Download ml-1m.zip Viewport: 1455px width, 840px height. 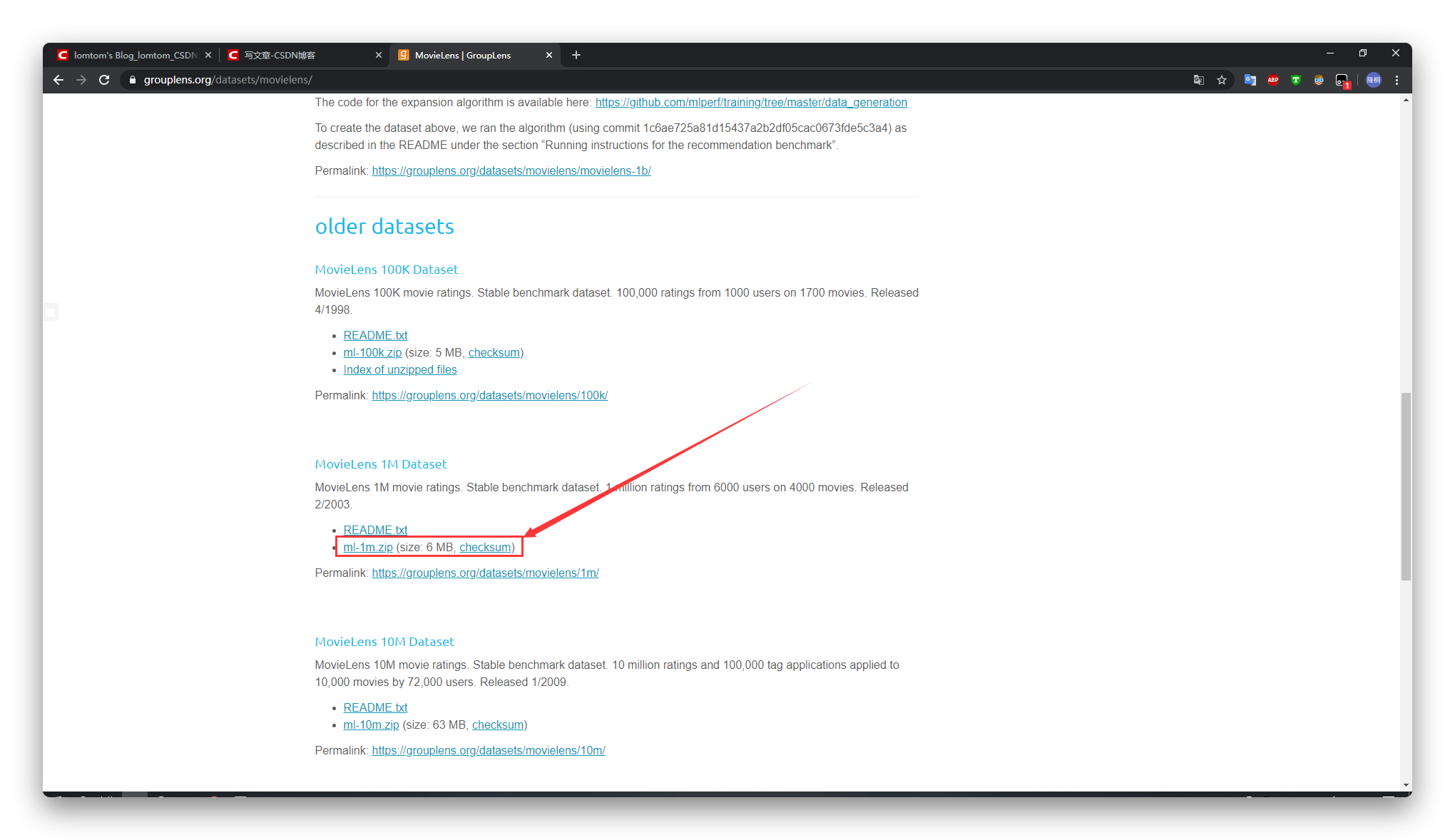point(368,548)
